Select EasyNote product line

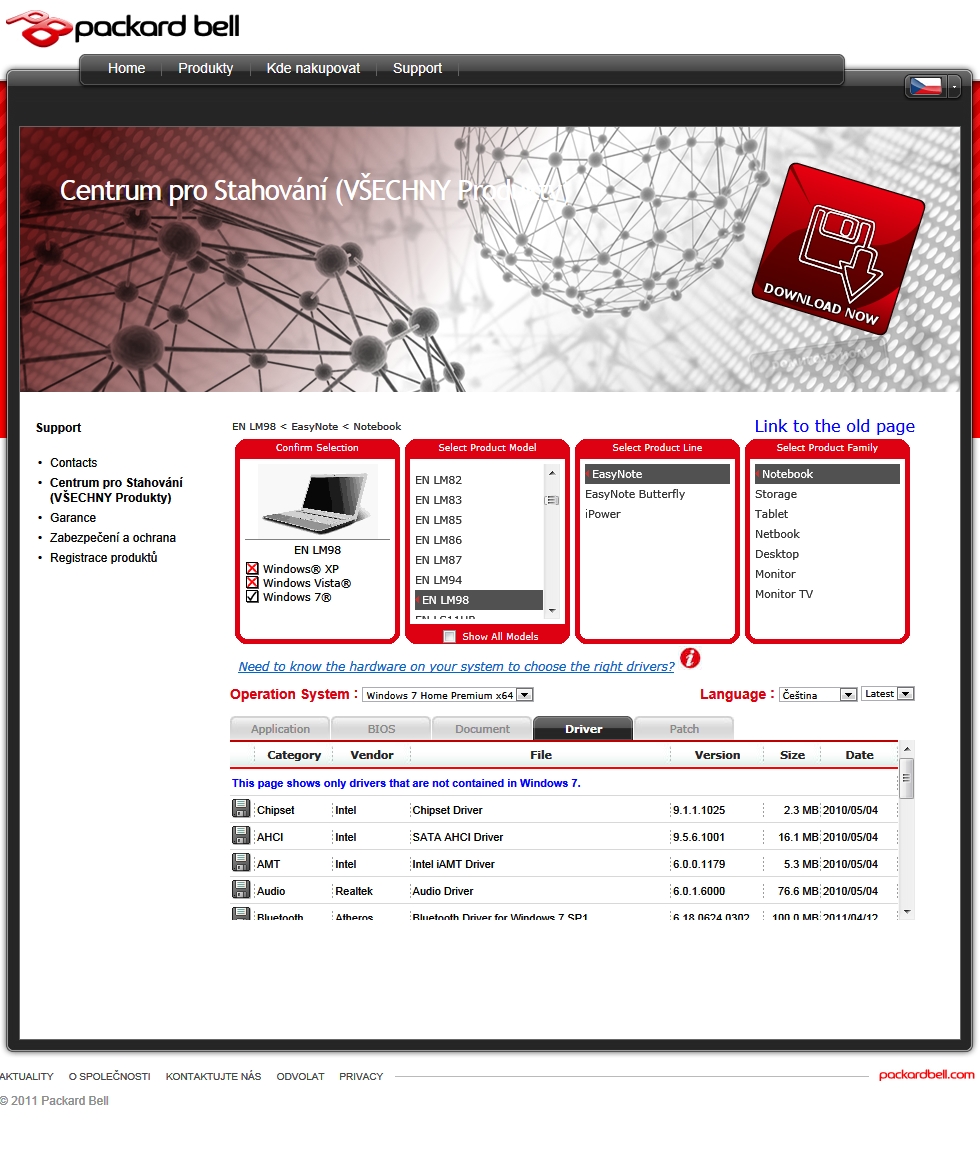[657, 474]
